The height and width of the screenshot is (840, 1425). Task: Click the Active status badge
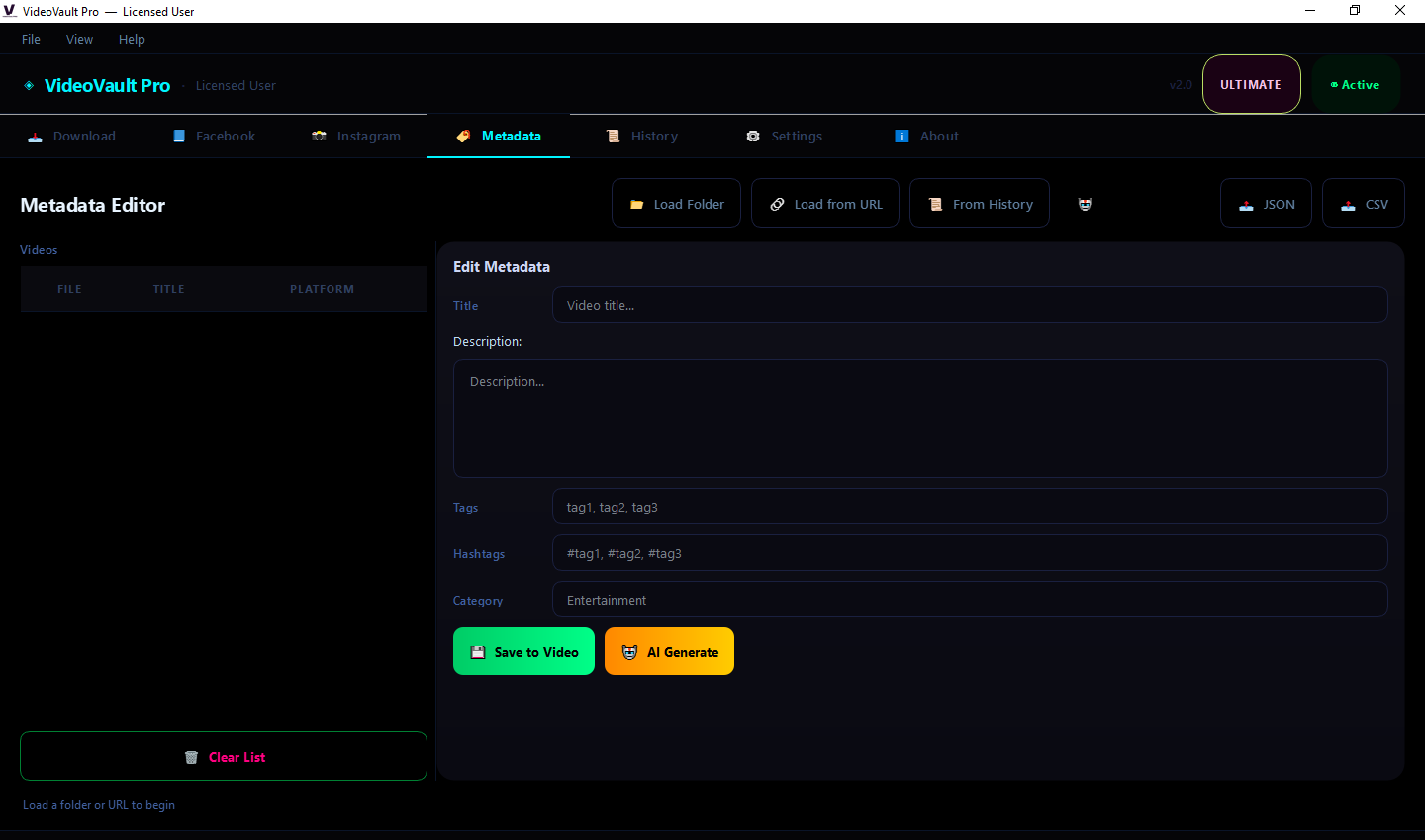1356,85
